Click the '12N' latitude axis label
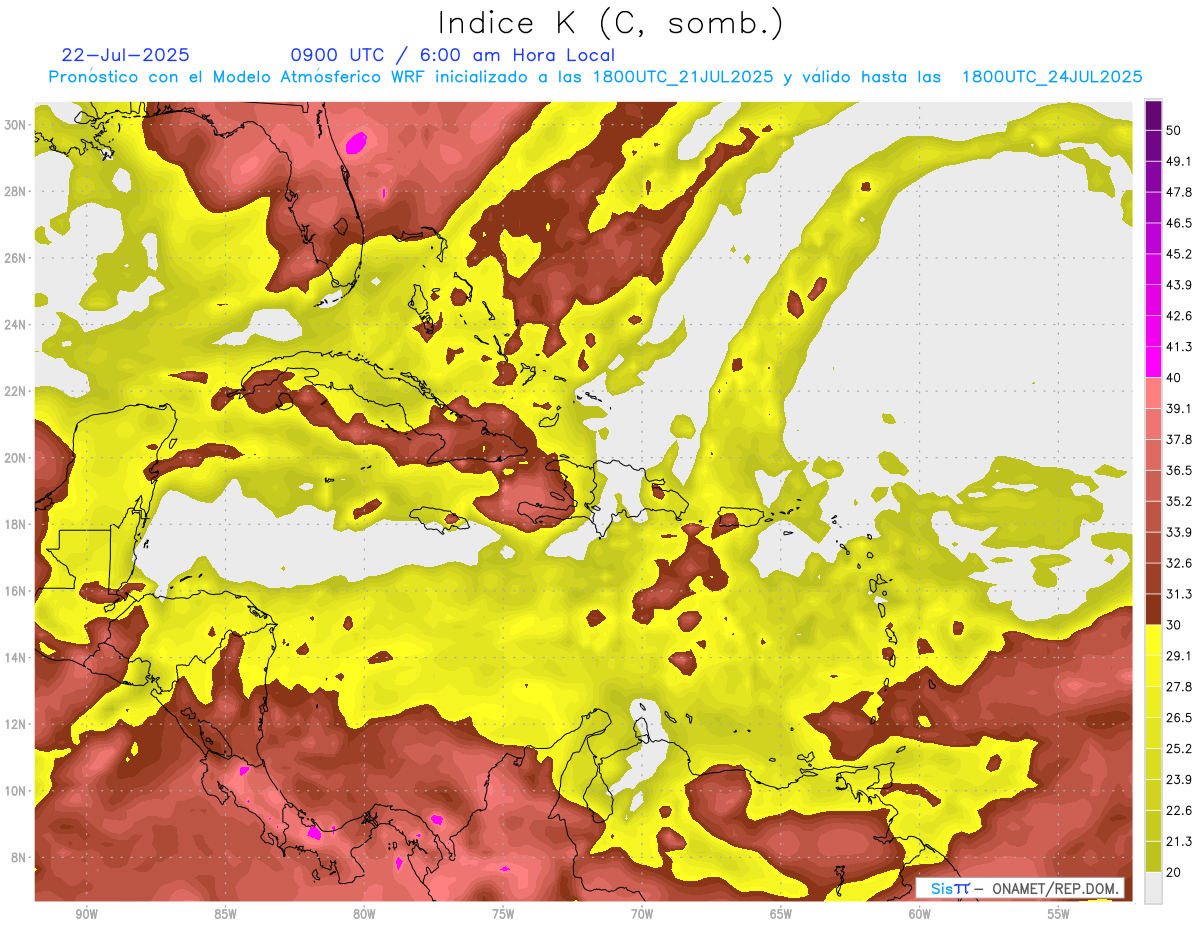The height and width of the screenshot is (927, 1200). 16,724
